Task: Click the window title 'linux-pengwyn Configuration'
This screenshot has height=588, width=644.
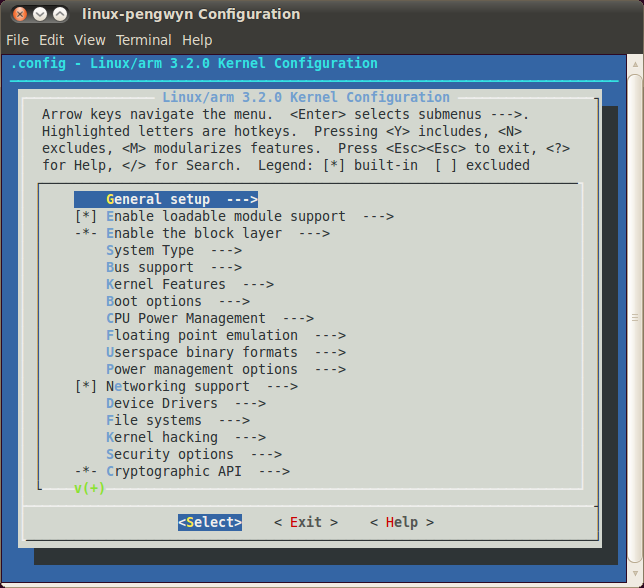Action: (x=191, y=14)
